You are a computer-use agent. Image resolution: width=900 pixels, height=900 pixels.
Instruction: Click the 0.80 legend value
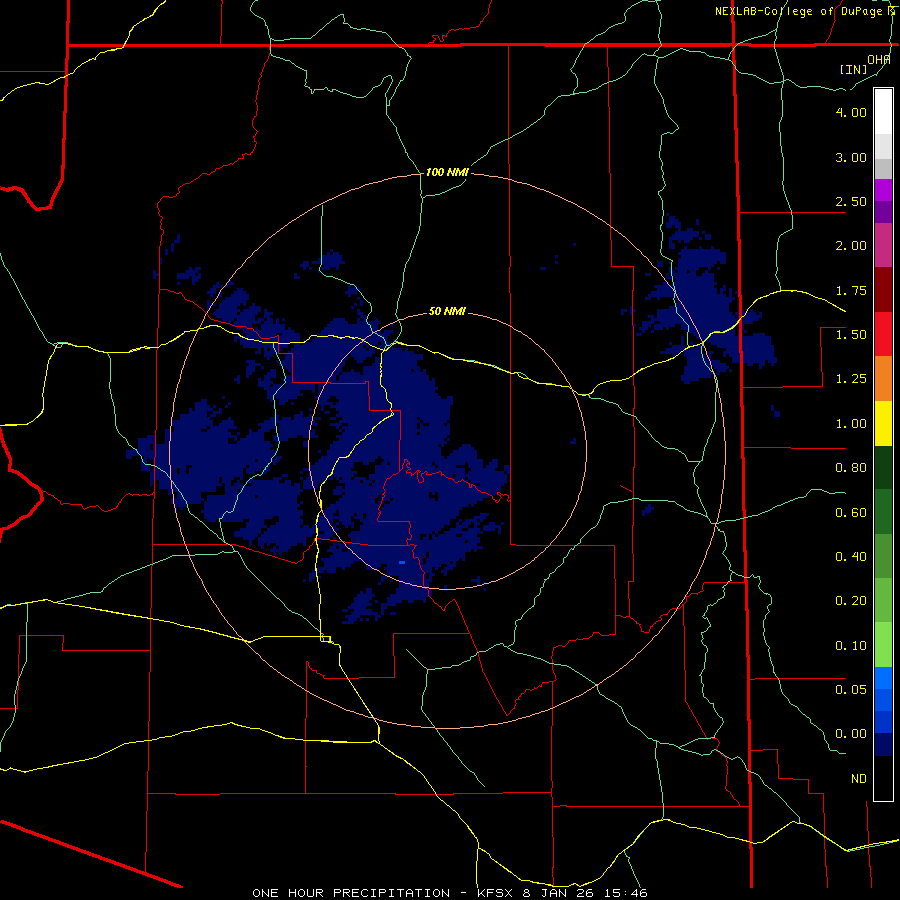click(851, 468)
